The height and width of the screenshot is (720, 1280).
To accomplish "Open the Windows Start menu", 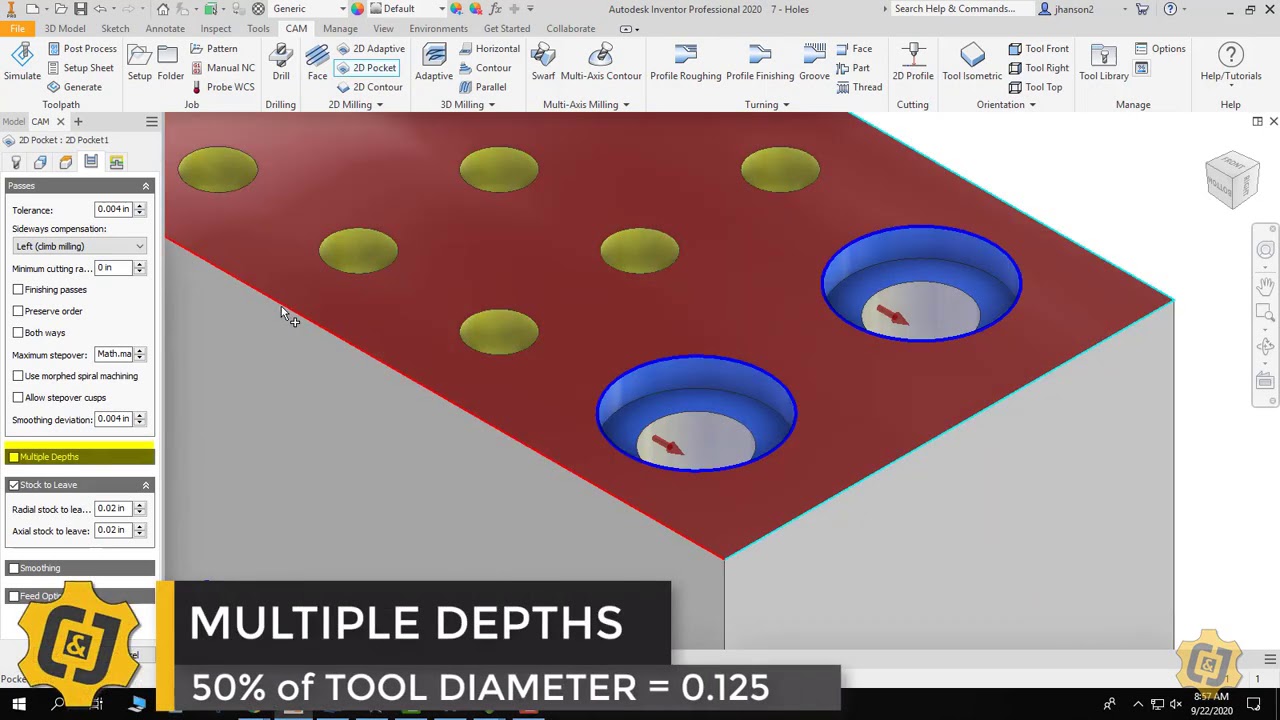I will (18, 704).
